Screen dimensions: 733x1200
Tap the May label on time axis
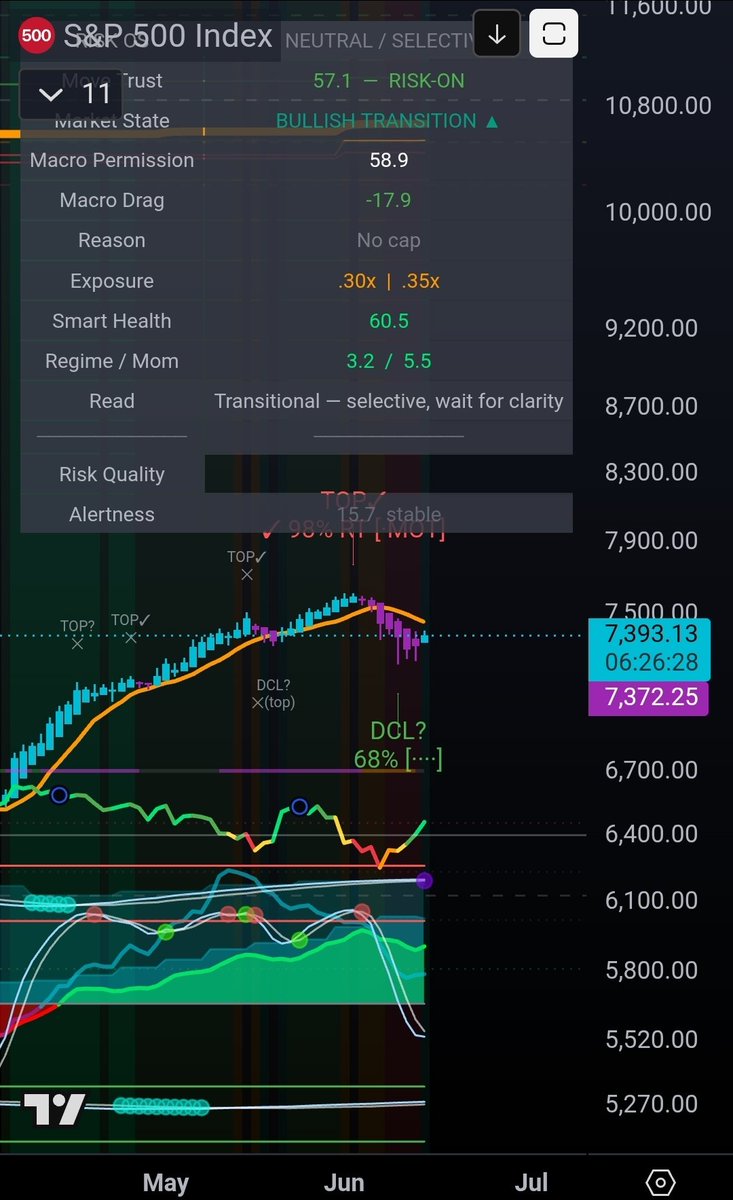click(166, 1182)
